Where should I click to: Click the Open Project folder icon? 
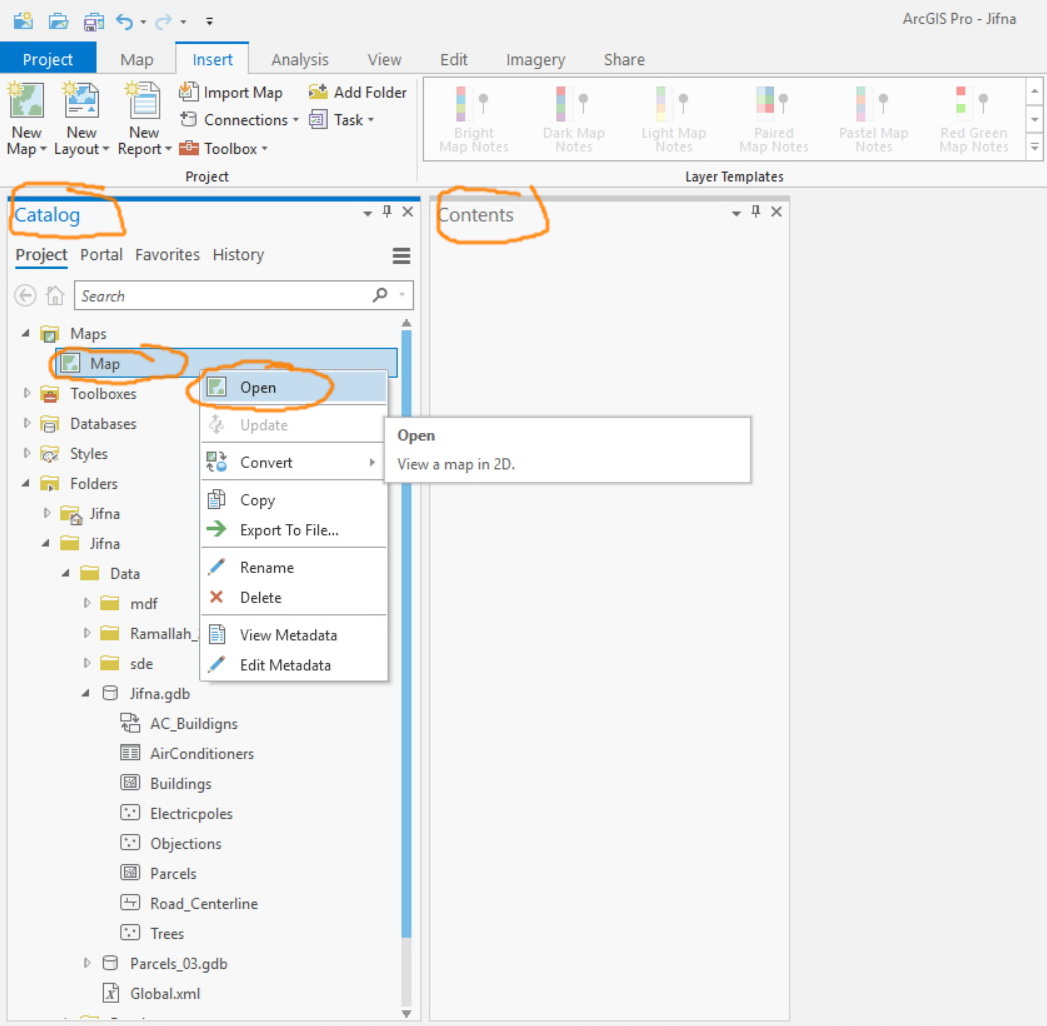point(59,21)
